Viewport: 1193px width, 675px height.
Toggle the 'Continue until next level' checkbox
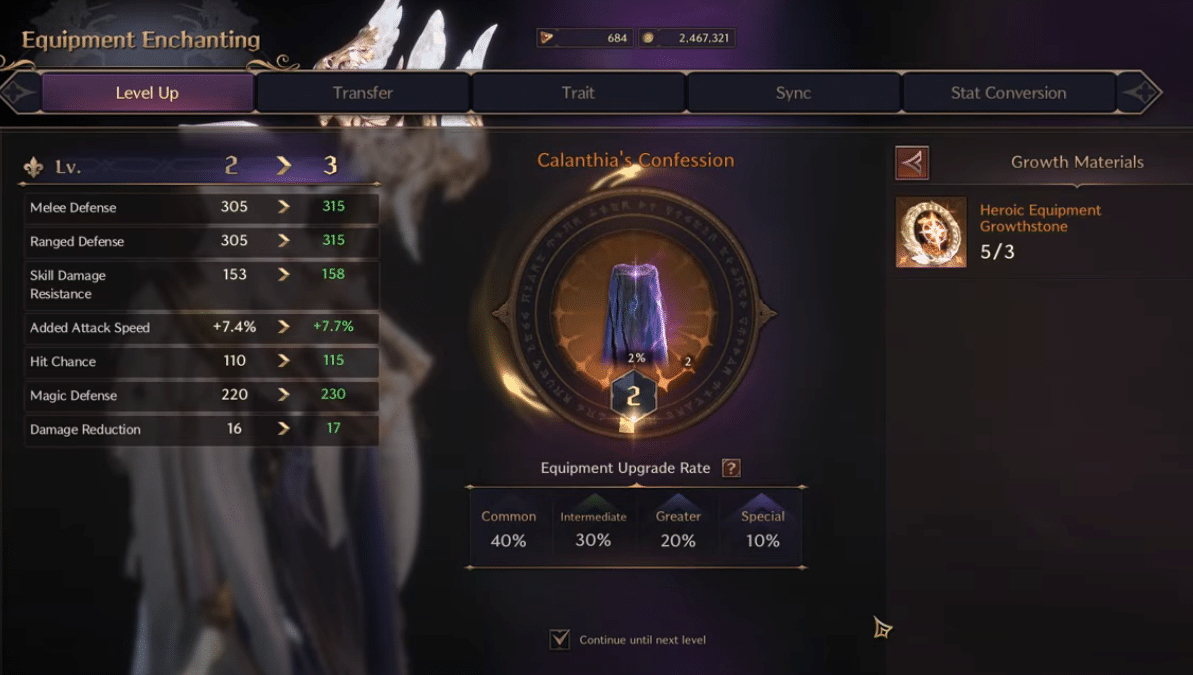coord(559,639)
